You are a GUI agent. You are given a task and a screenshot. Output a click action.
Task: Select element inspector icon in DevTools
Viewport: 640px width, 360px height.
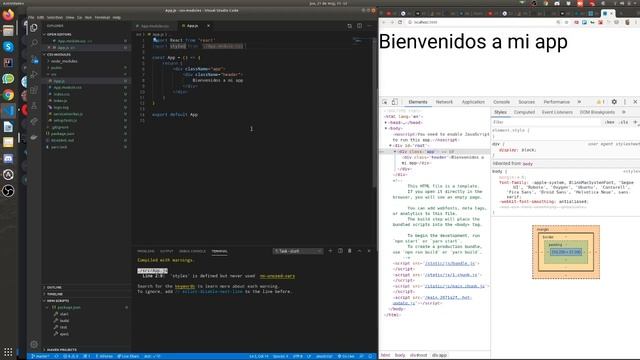point(384,102)
